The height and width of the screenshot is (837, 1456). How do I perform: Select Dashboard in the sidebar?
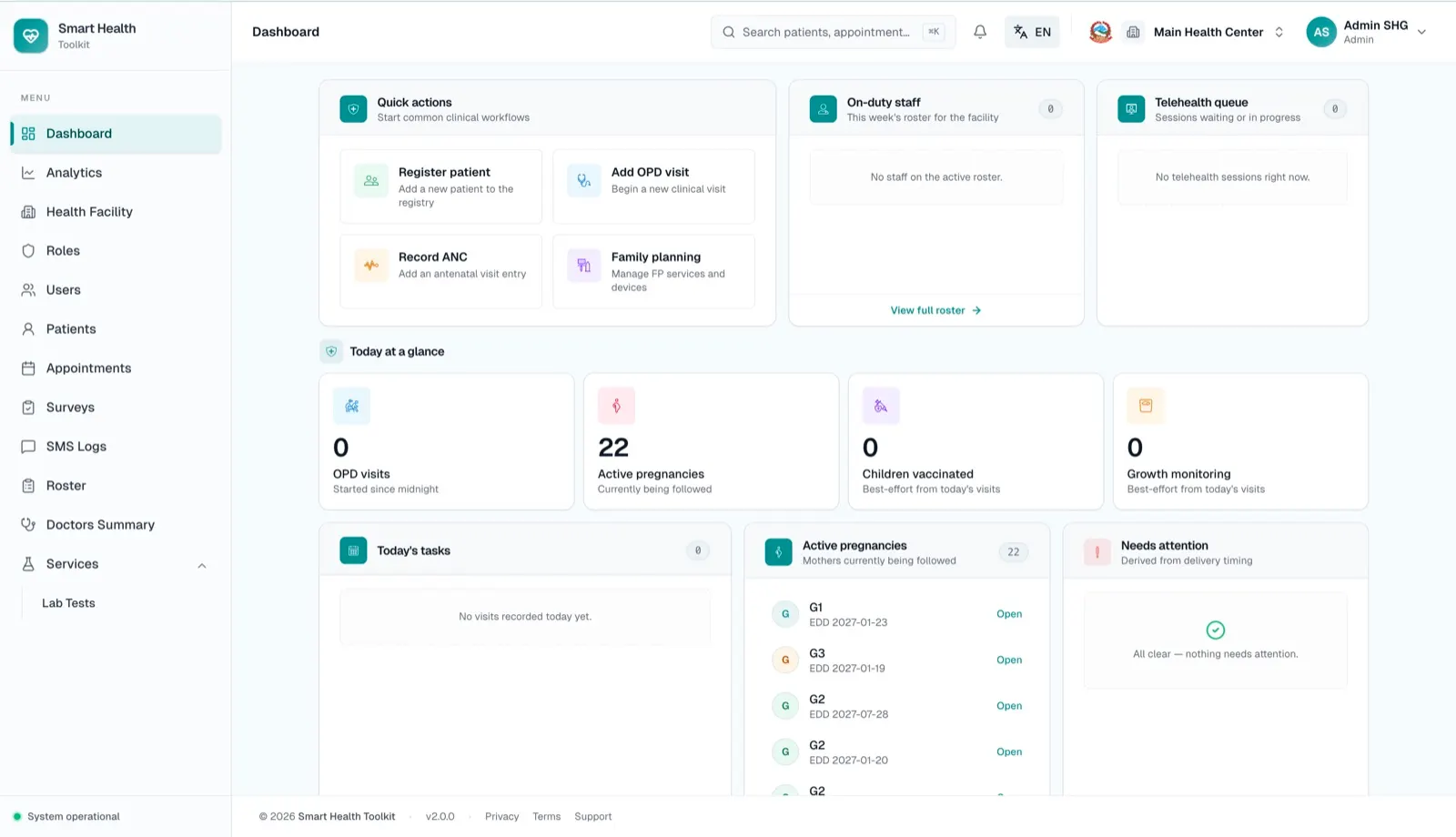pyautogui.click(x=116, y=134)
